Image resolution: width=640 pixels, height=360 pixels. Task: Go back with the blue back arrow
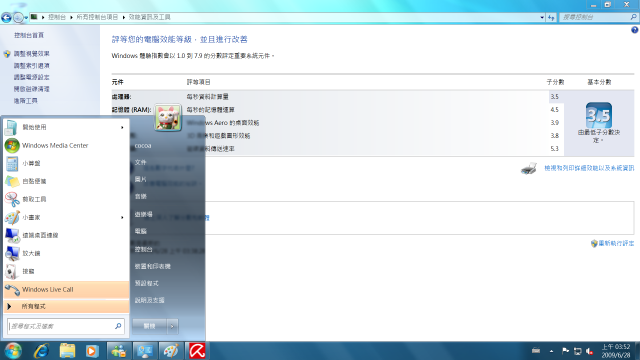point(6,17)
